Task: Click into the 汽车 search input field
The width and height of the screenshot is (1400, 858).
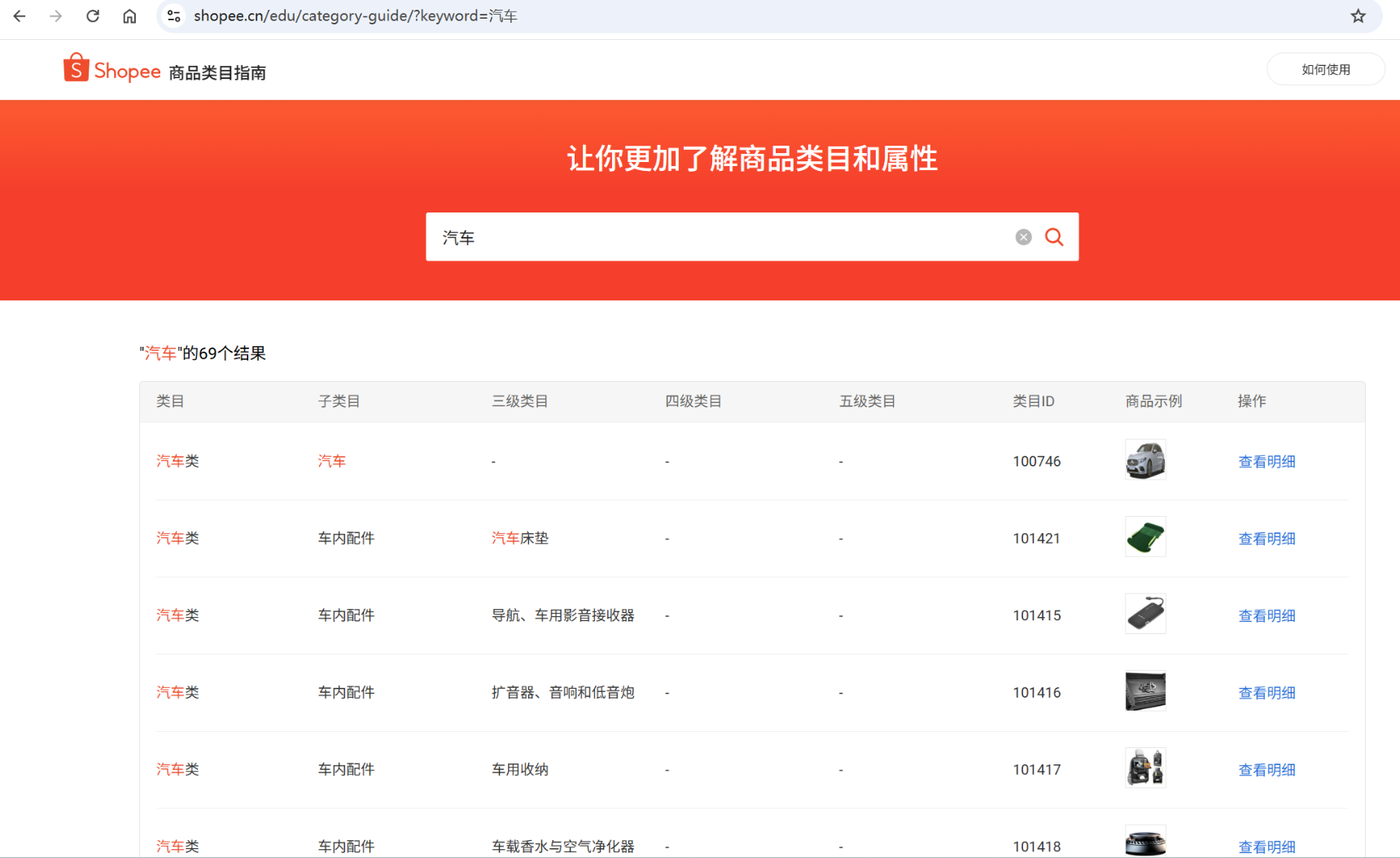Action: (x=716, y=237)
